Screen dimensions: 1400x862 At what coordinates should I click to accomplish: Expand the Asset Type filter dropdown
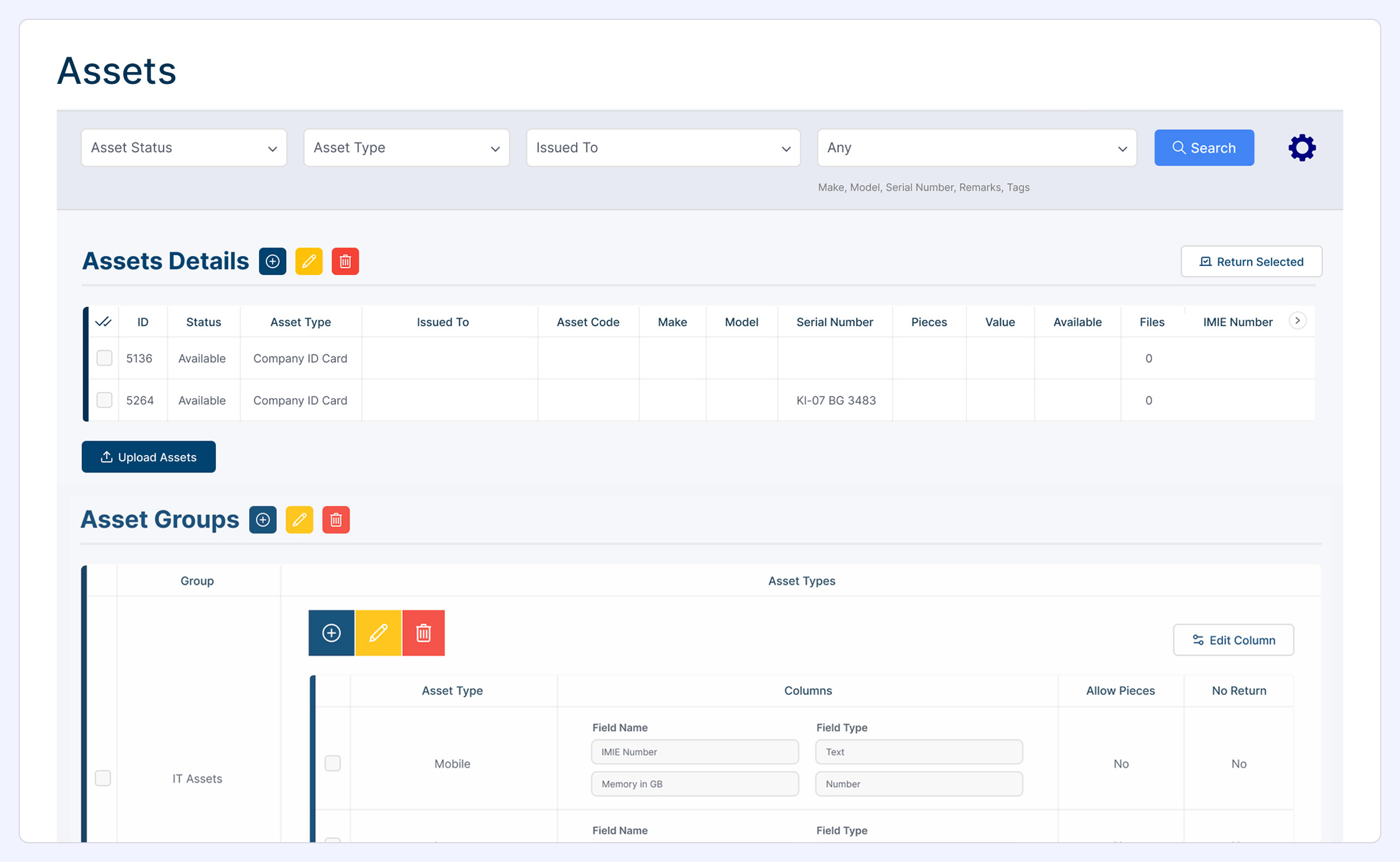pos(406,148)
